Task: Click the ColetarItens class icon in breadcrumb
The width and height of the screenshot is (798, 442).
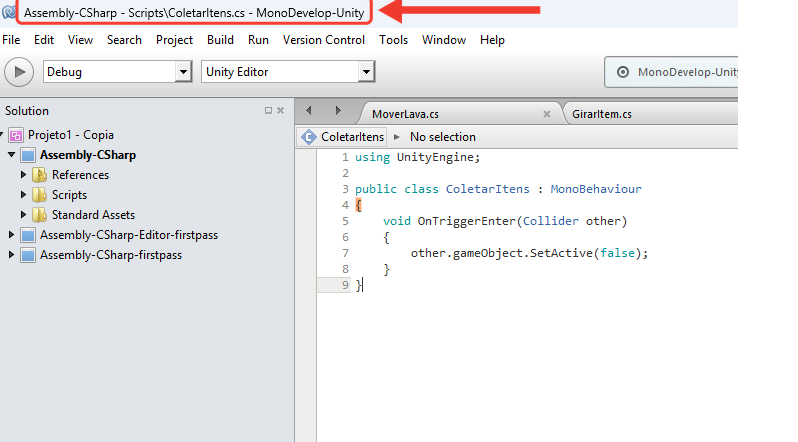Action: (x=309, y=137)
